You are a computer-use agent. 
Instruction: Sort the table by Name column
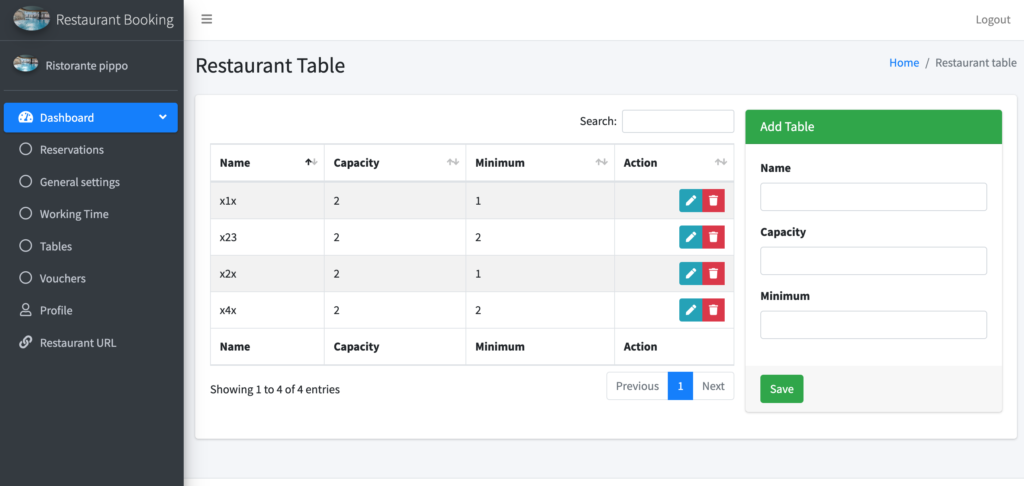click(x=267, y=163)
